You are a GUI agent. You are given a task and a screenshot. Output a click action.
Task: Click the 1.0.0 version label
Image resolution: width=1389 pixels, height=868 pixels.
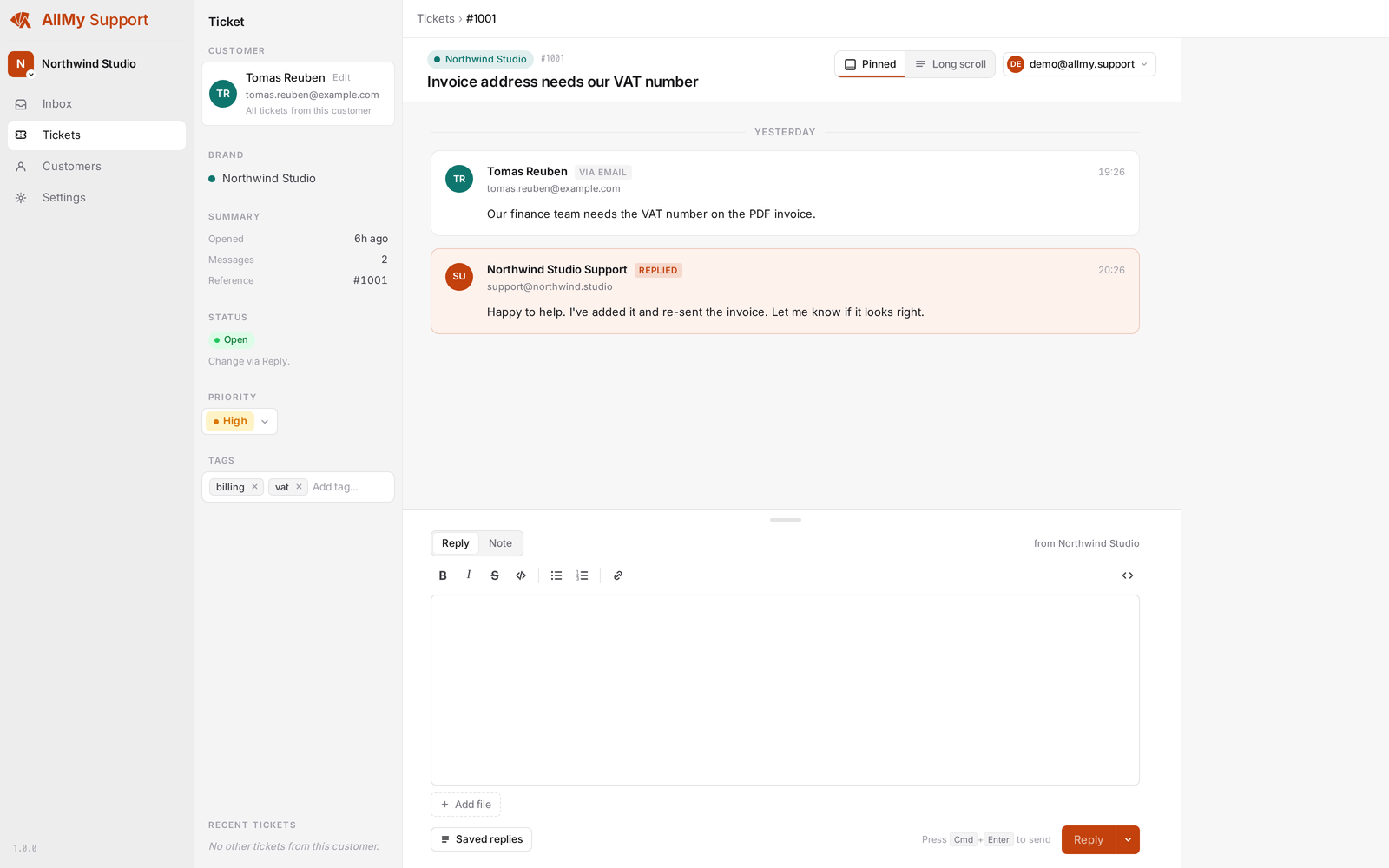pos(25,849)
